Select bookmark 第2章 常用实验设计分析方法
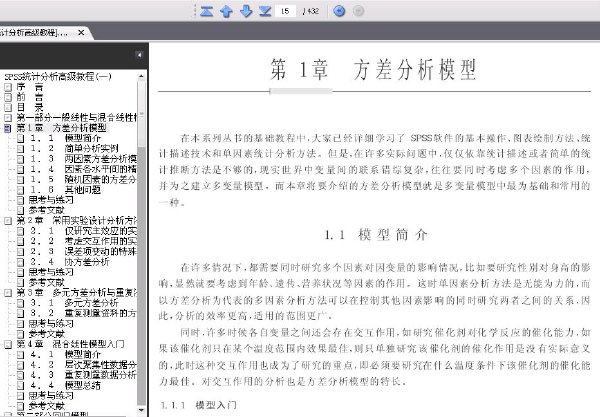The width and height of the screenshot is (600, 417). 76,220
